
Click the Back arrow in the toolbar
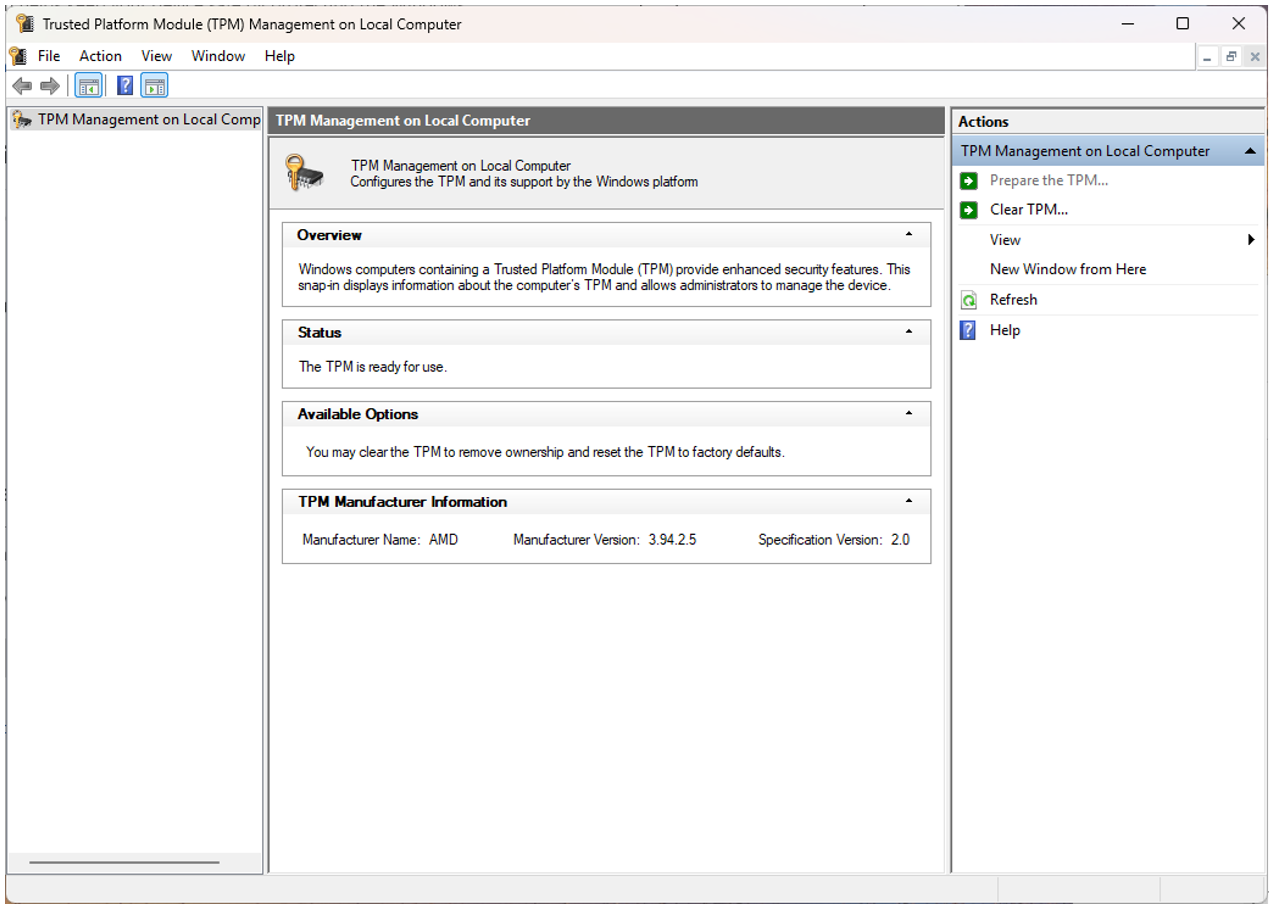[x=21, y=86]
